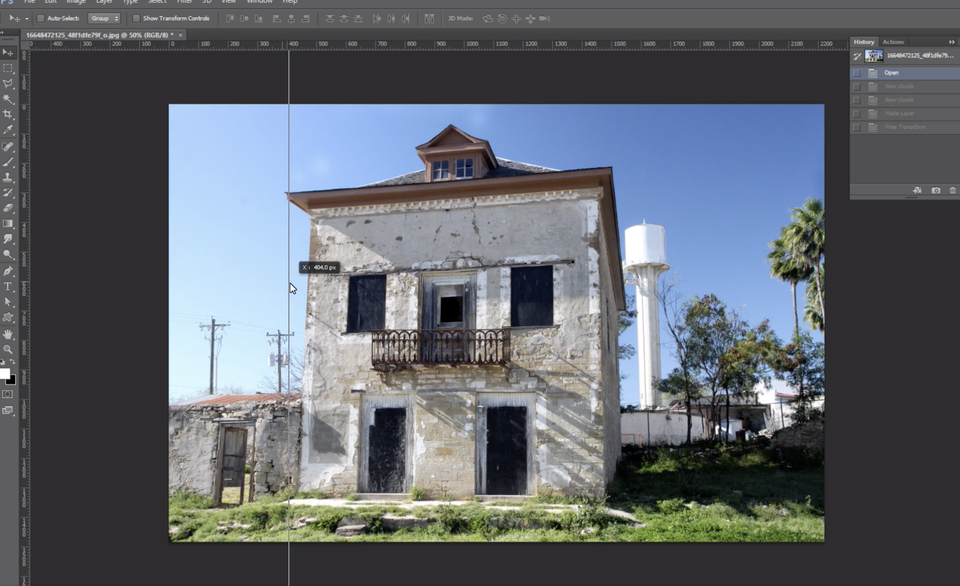Screen dimensions: 960x586
Task: Select the Move tool in the toolbox
Action: click(x=8, y=53)
